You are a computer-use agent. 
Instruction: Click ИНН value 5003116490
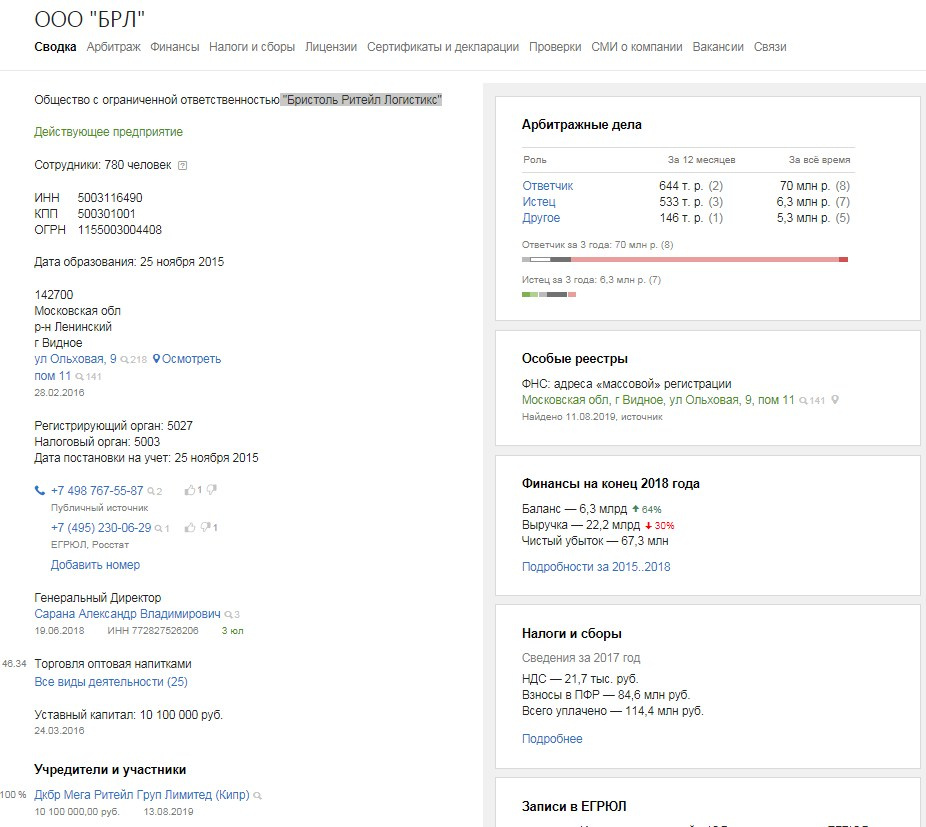pyautogui.click(x=110, y=197)
